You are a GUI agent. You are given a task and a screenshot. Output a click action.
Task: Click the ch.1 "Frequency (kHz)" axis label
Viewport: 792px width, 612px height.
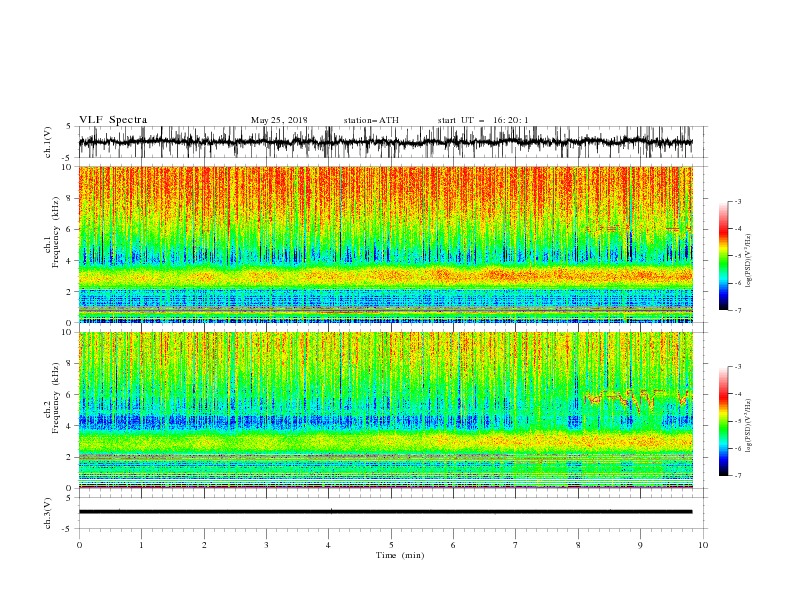(56, 232)
